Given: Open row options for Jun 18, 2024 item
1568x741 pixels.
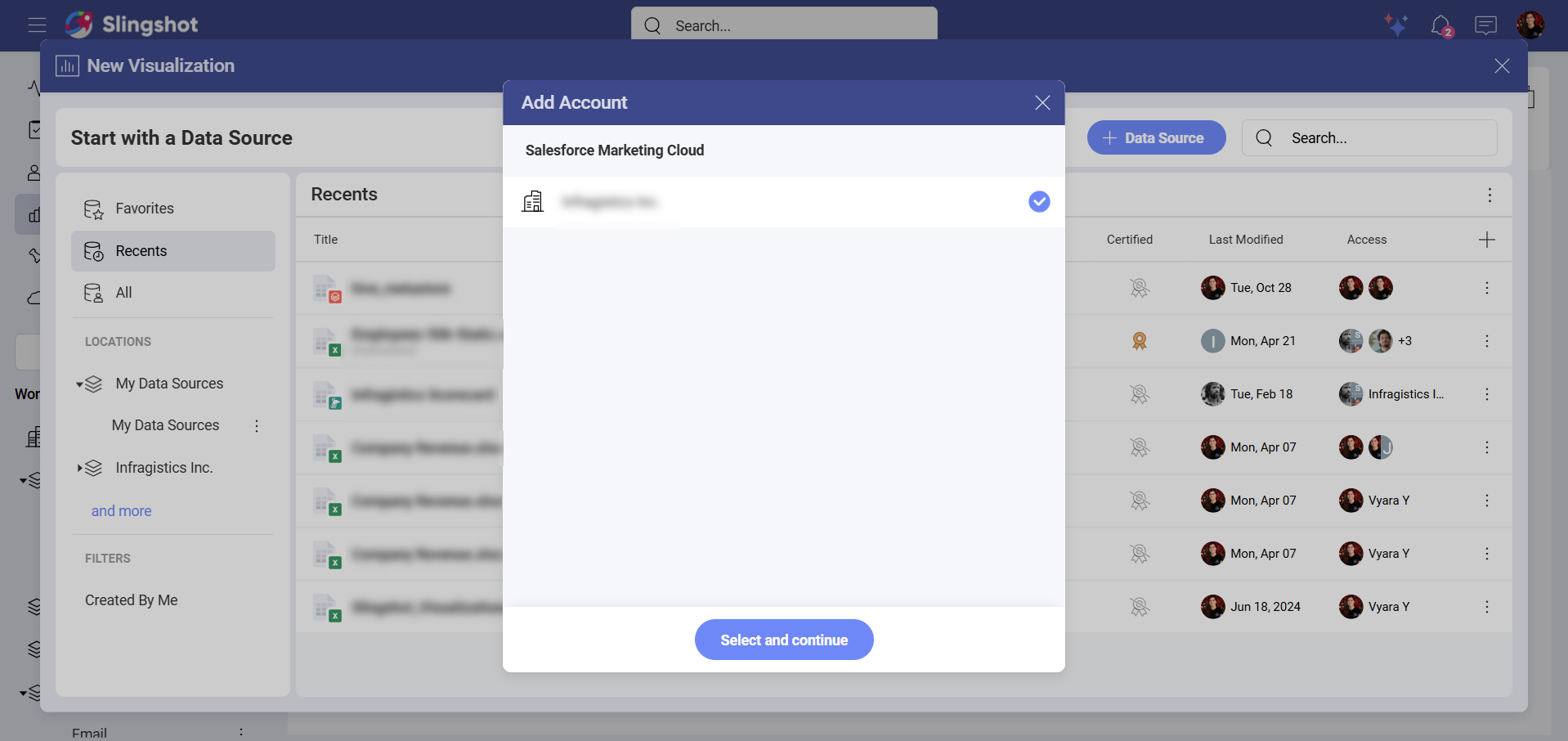Looking at the screenshot, I should click(x=1487, y=607).
